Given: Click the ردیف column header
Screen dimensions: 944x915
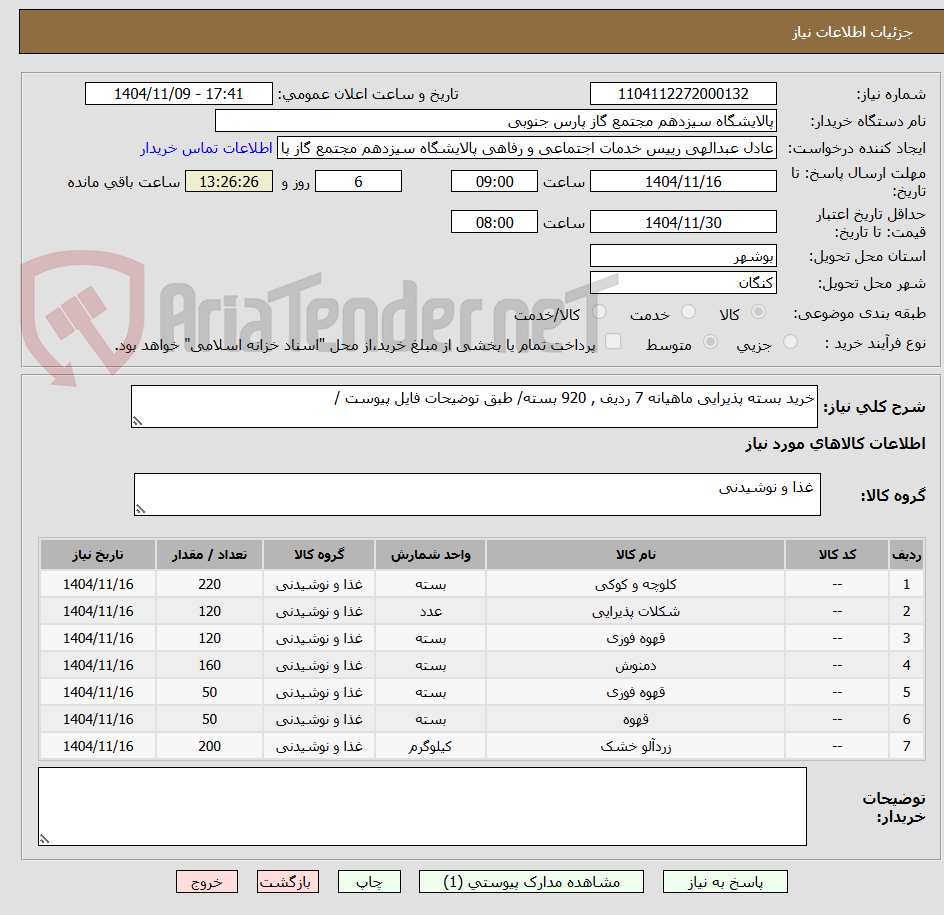Looking at the screenshot, I should 906,554.
